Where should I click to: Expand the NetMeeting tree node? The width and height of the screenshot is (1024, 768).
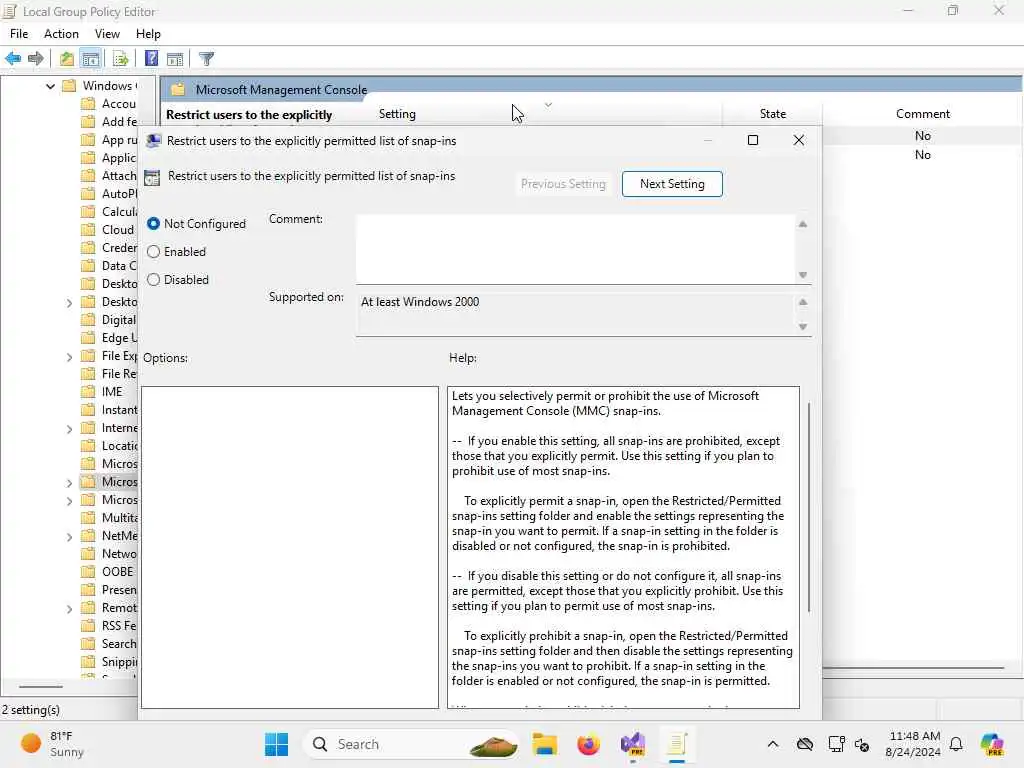69,536
